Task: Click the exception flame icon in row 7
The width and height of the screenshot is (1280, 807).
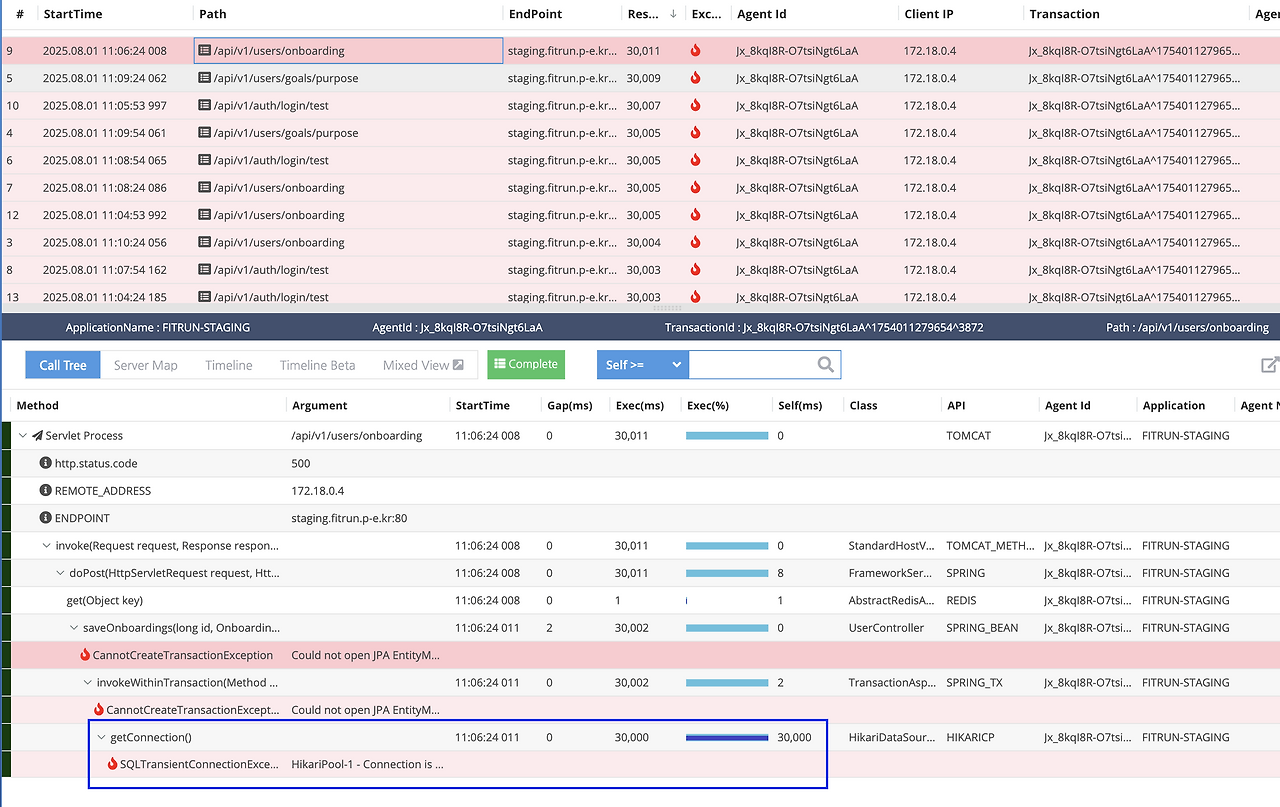Action: [696, 188]
